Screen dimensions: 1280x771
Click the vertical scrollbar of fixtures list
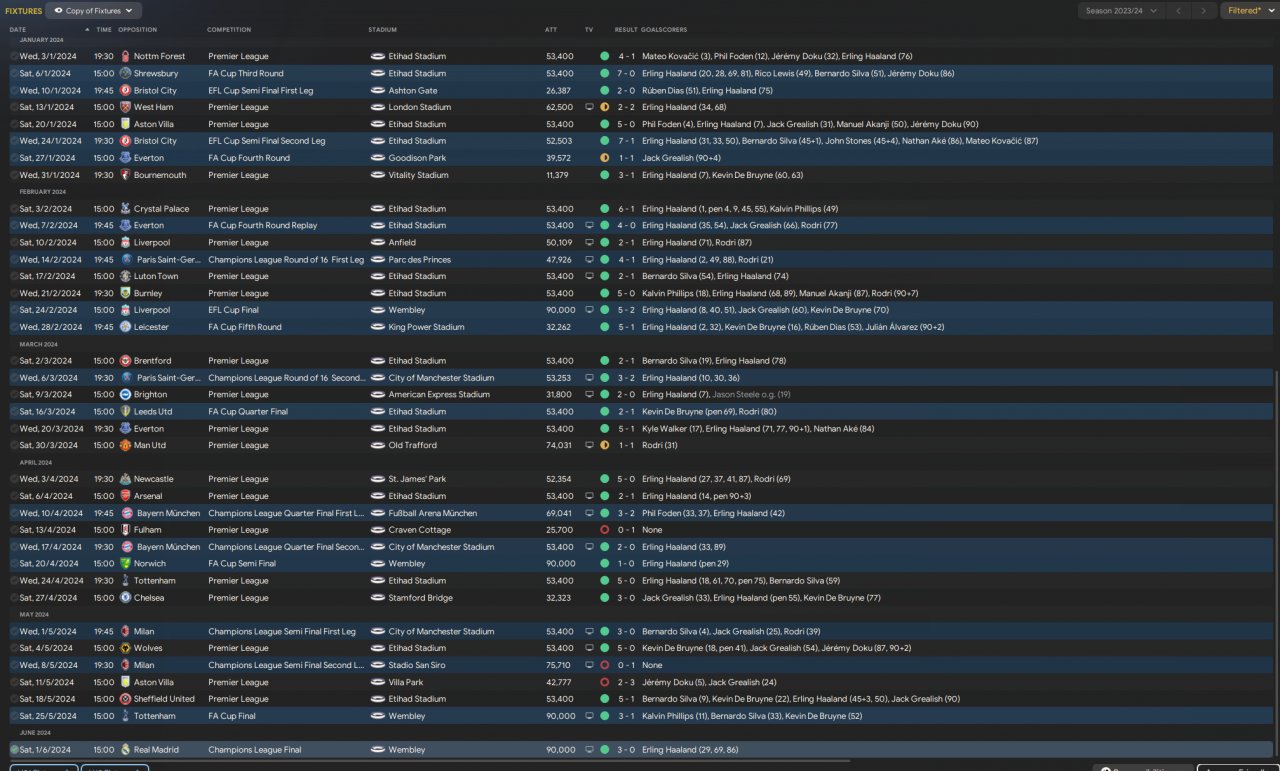[1276, 565]
